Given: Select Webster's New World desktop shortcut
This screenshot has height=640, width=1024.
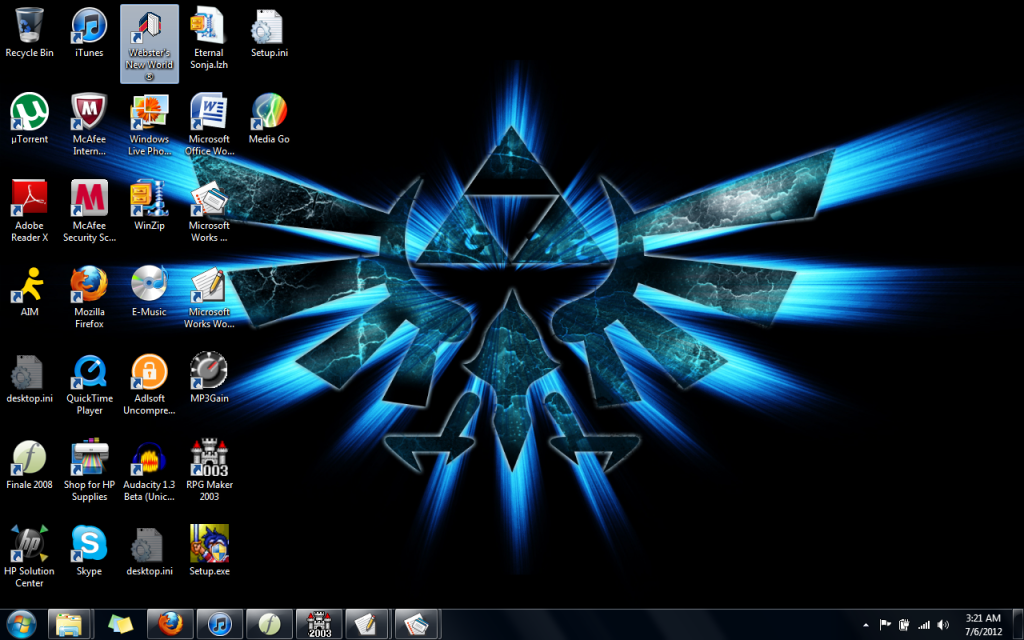Looking at the screenshot, I should (150, 44).
